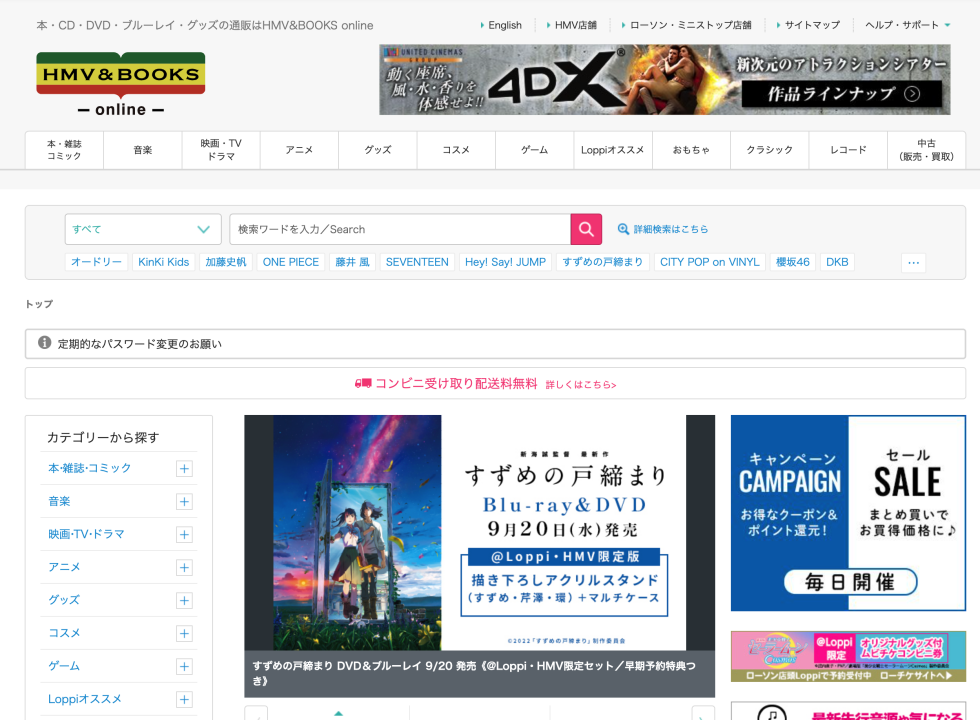
Task: Open グッズ navigation tab
Action: 378,150
